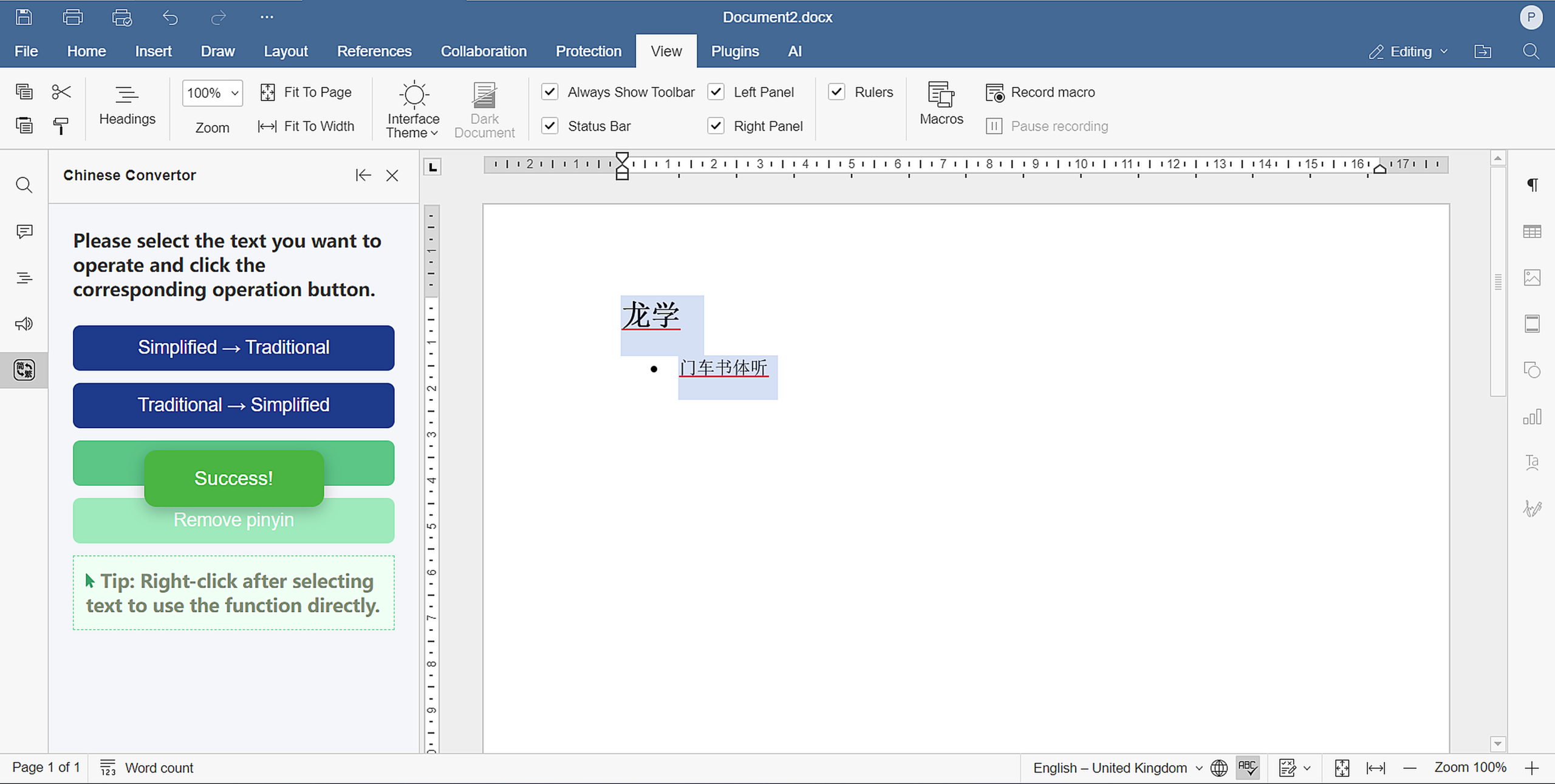Click the Remove pinyin button

(x=233, y=520)
